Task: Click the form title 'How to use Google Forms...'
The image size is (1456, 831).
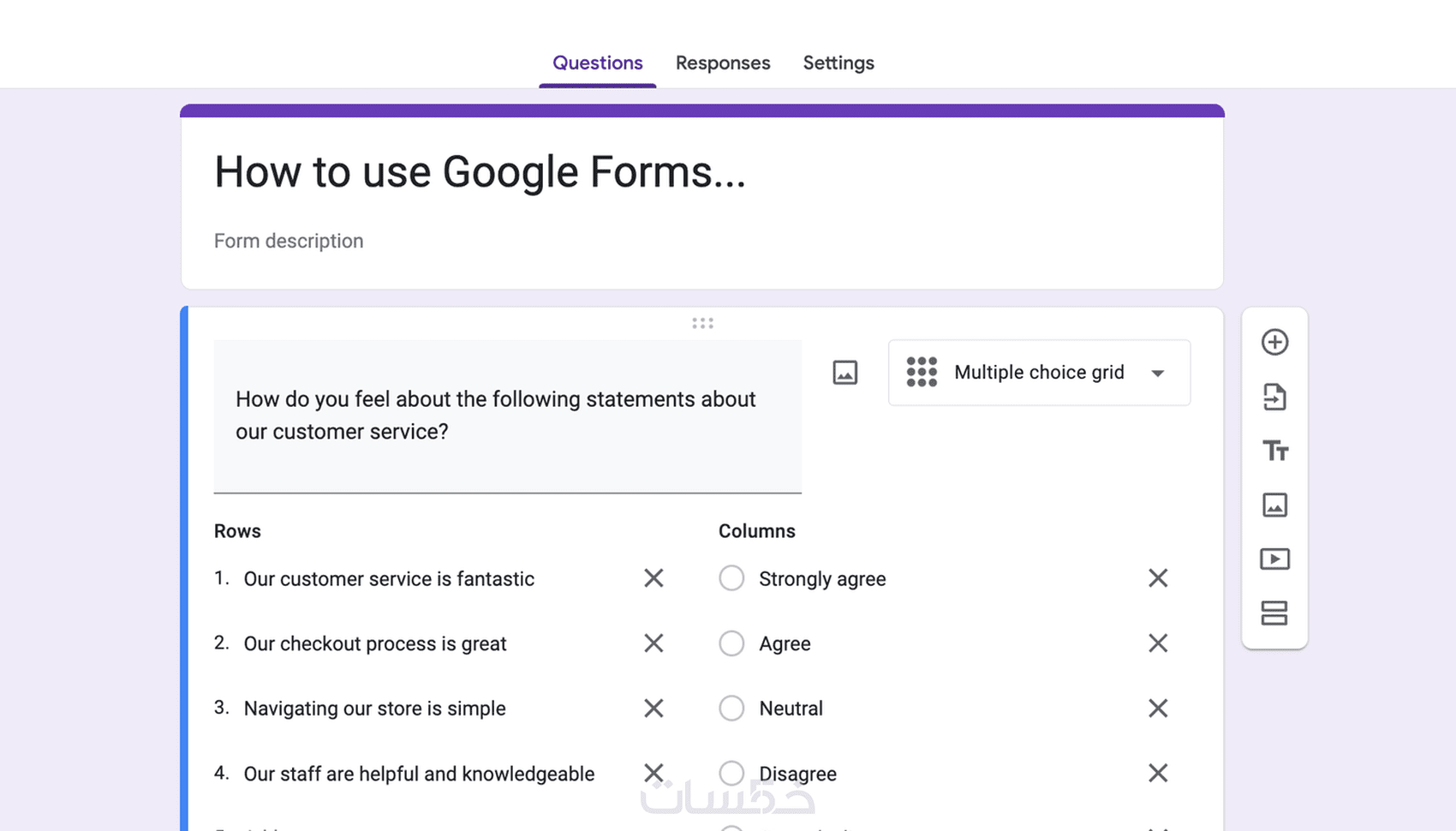Action: point(480,172)
